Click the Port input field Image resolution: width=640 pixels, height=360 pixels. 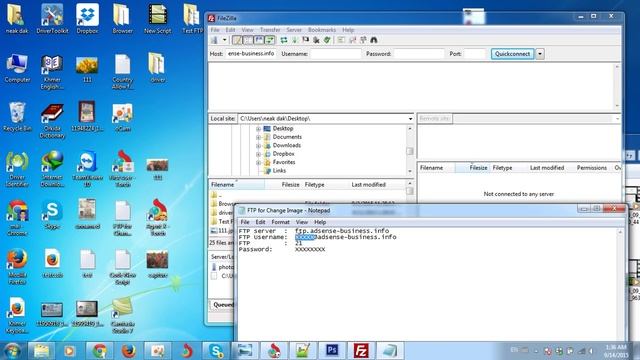475,54
